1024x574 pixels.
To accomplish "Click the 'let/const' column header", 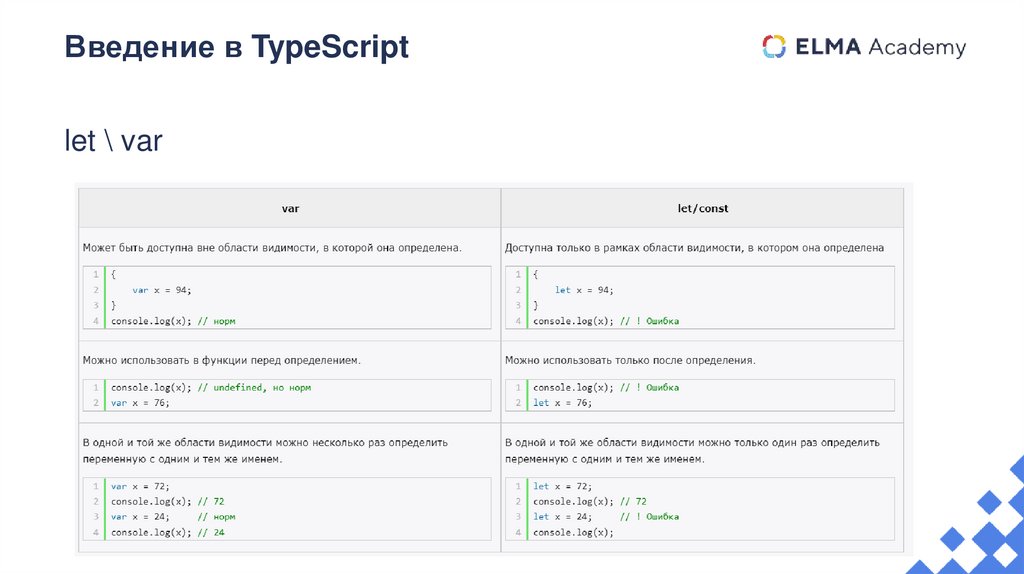I will click(703, 208).
